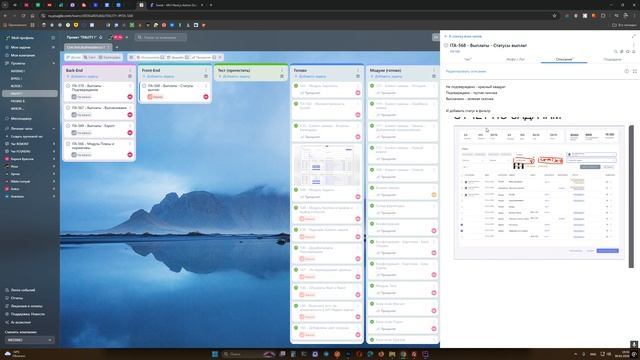
Task: Collapse the left sidebar via top toggle icon
Action: [53, 38]
